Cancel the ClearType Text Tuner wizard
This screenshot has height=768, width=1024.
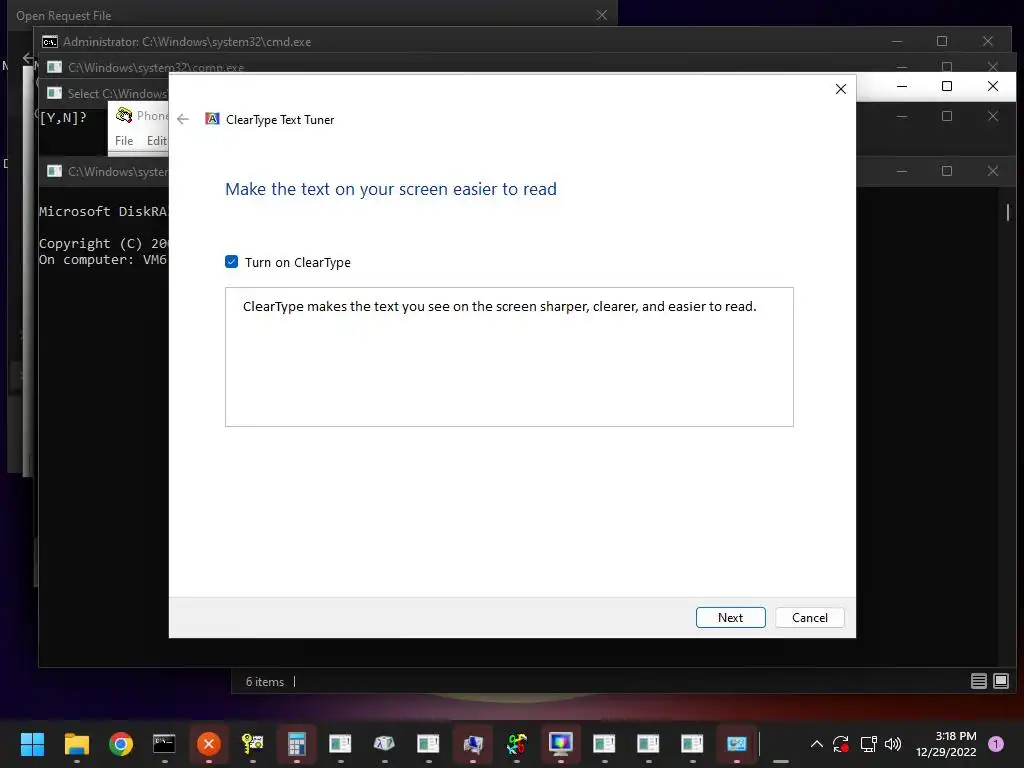click(x=810, y=618)
